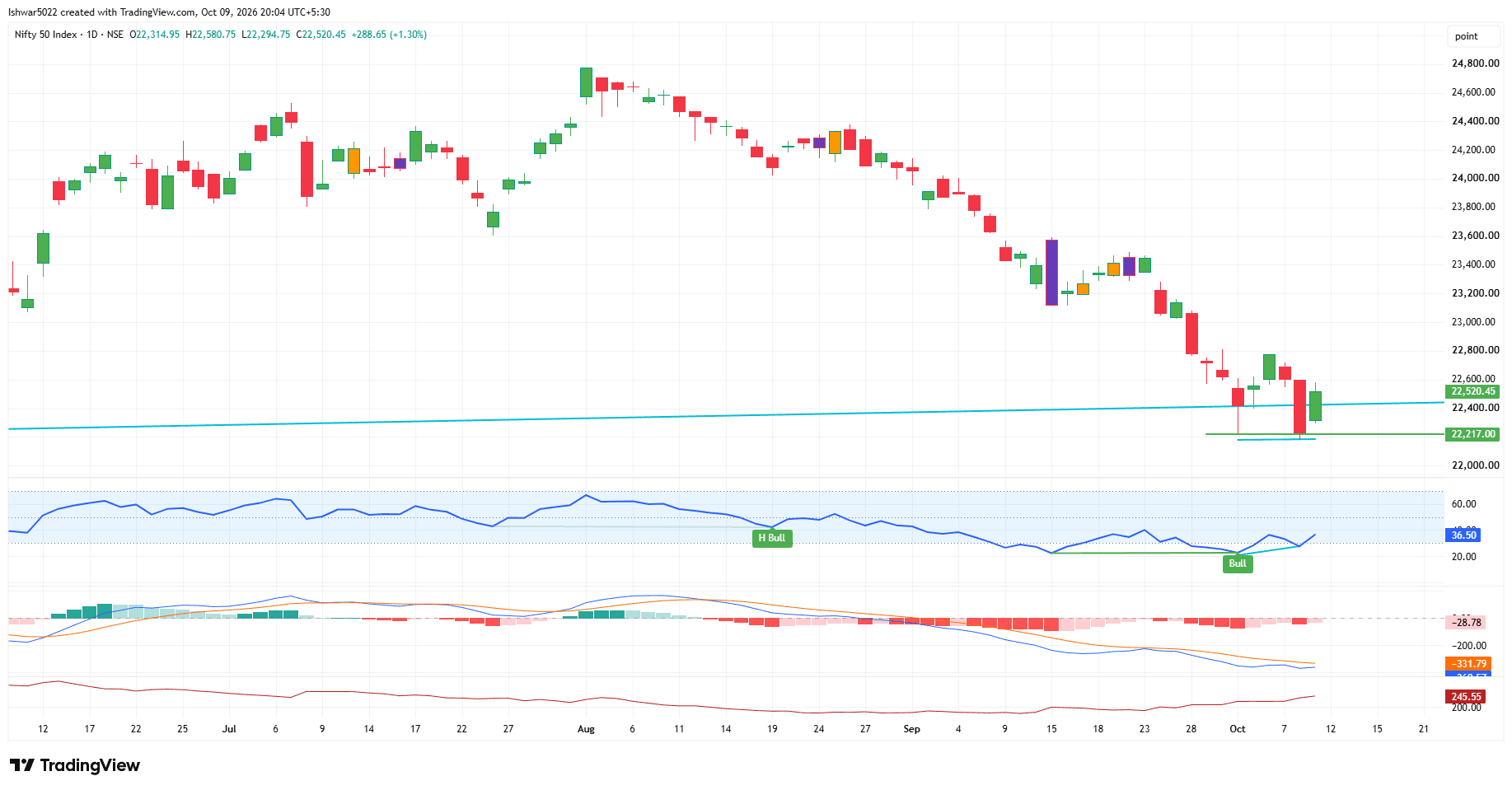1512x790 pixels.
Task: Click the Sep label on time axis
Action: [911, 729]
